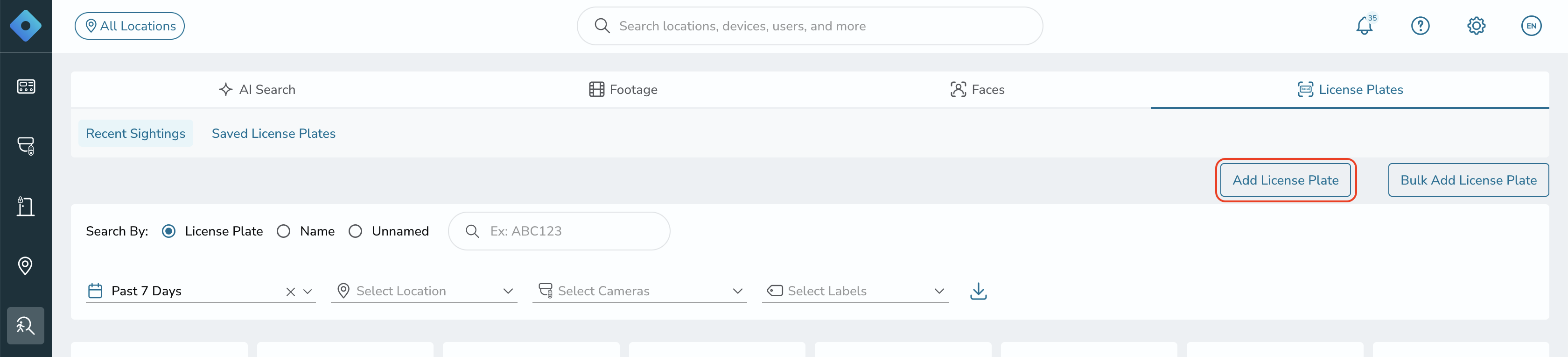
Task: Switch to the AI Search tab
Action: (x=257, y=90)
